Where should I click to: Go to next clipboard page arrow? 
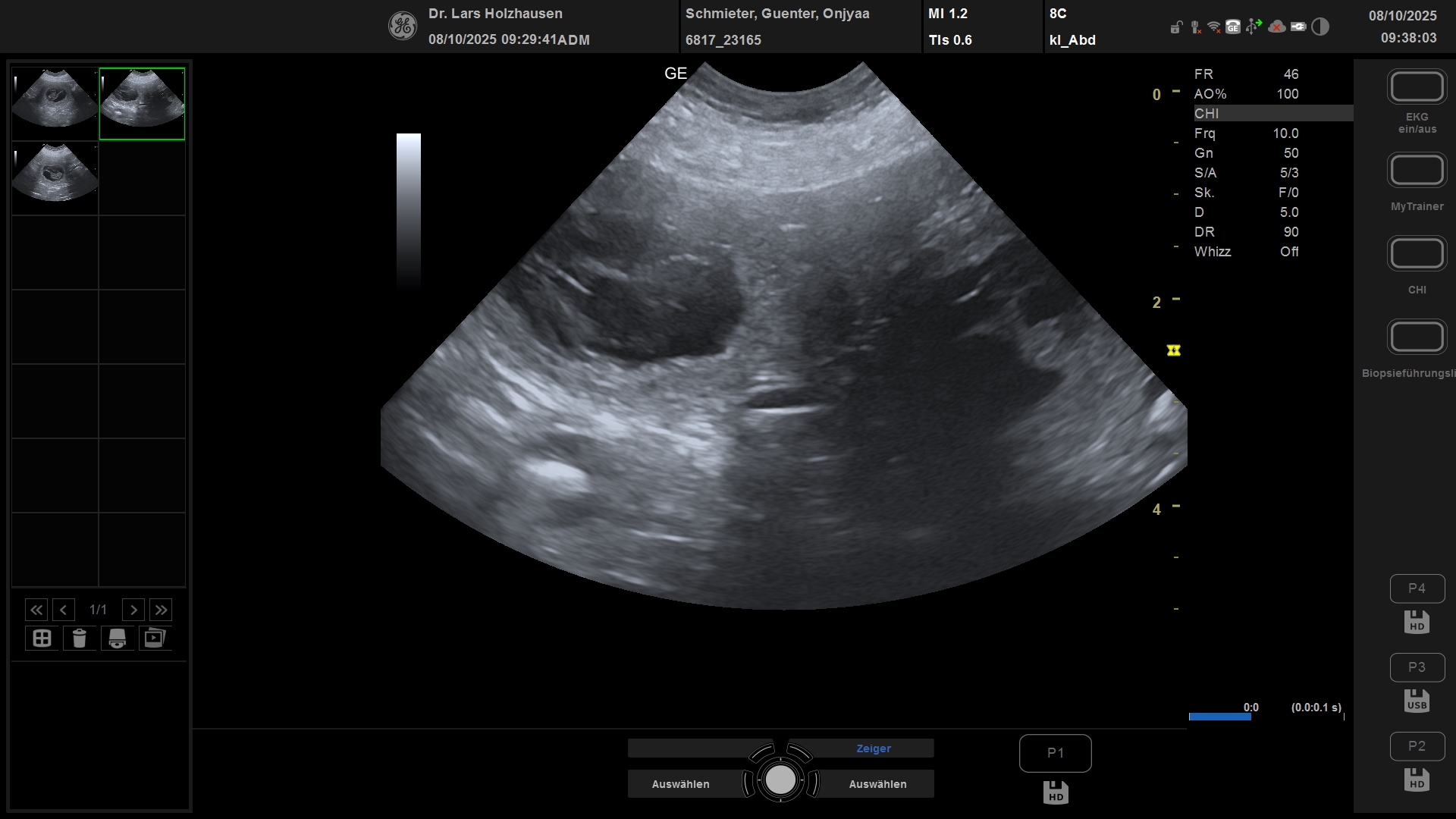coord(133,610)
